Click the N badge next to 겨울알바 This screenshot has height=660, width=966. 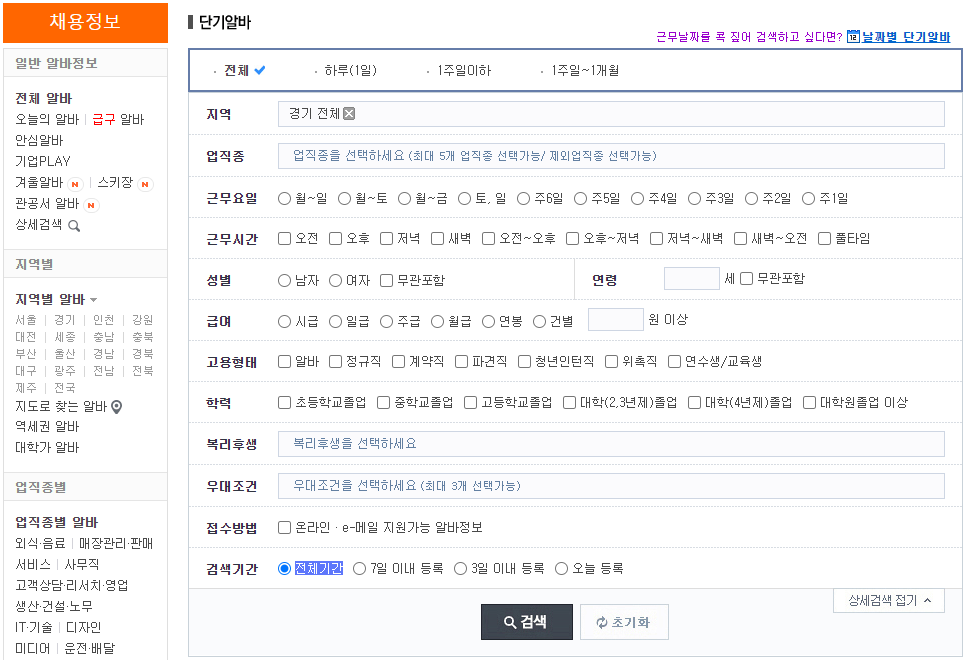tap(75, 184)
